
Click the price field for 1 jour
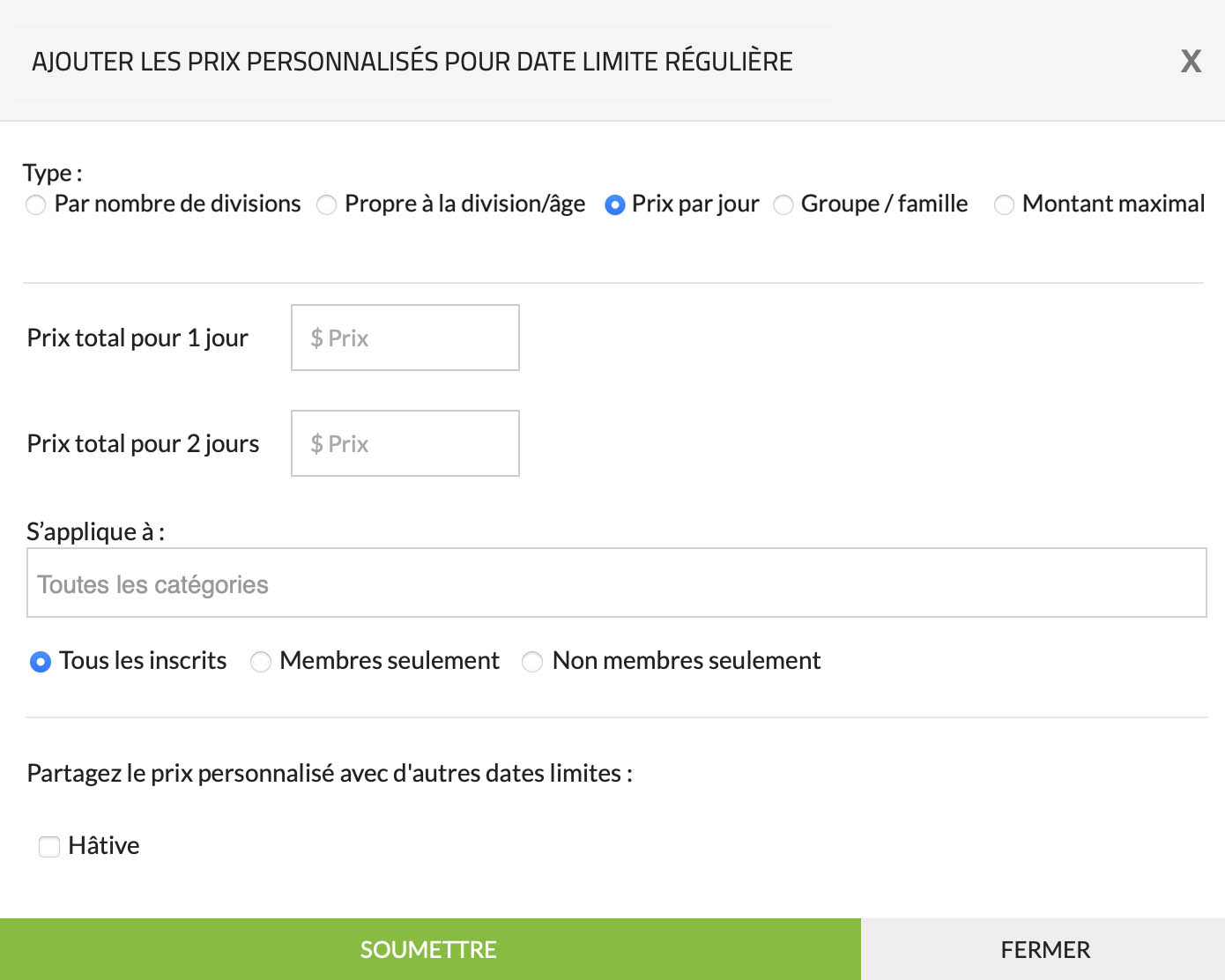pos(405,338)
